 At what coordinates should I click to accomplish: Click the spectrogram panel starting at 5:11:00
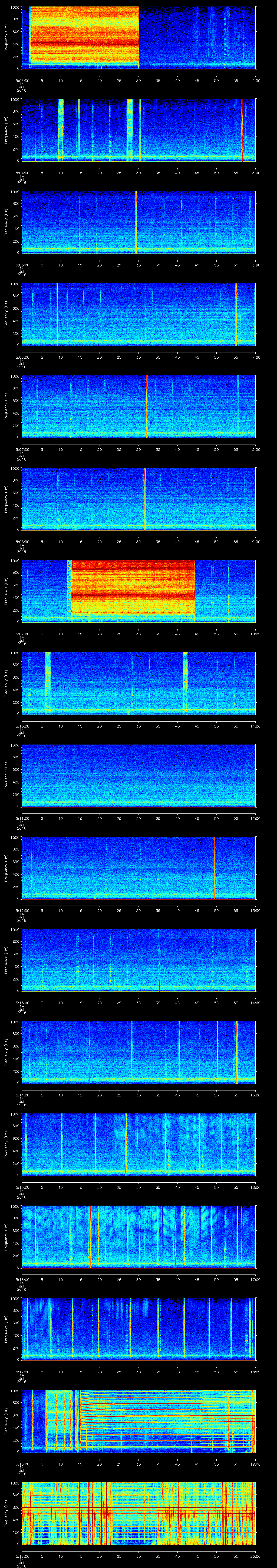(139, 775)
